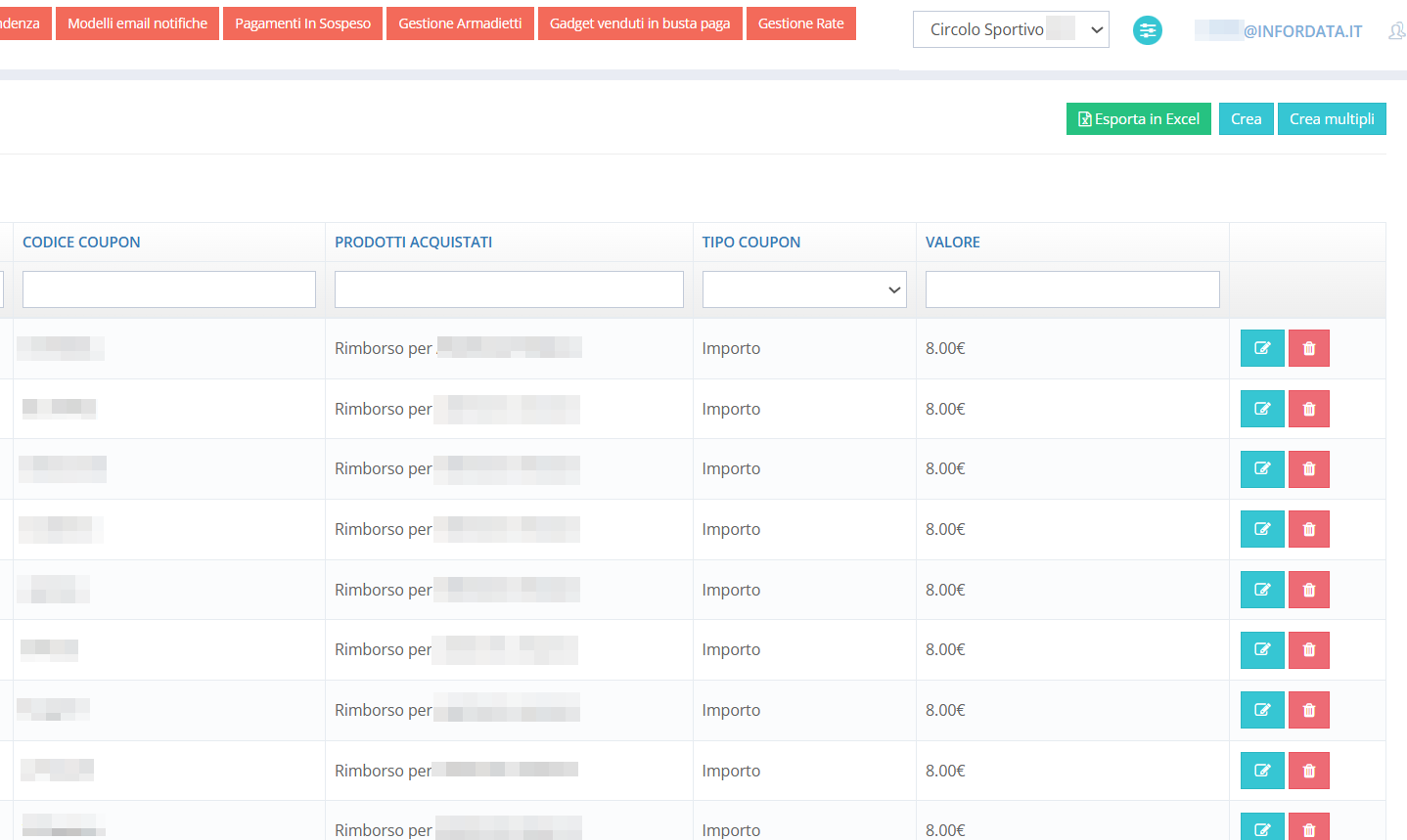Open the Tipo Coupon filter dropdown
Image resolution: width=1407 pixels, height=840 pixels.
coord(803,289)
